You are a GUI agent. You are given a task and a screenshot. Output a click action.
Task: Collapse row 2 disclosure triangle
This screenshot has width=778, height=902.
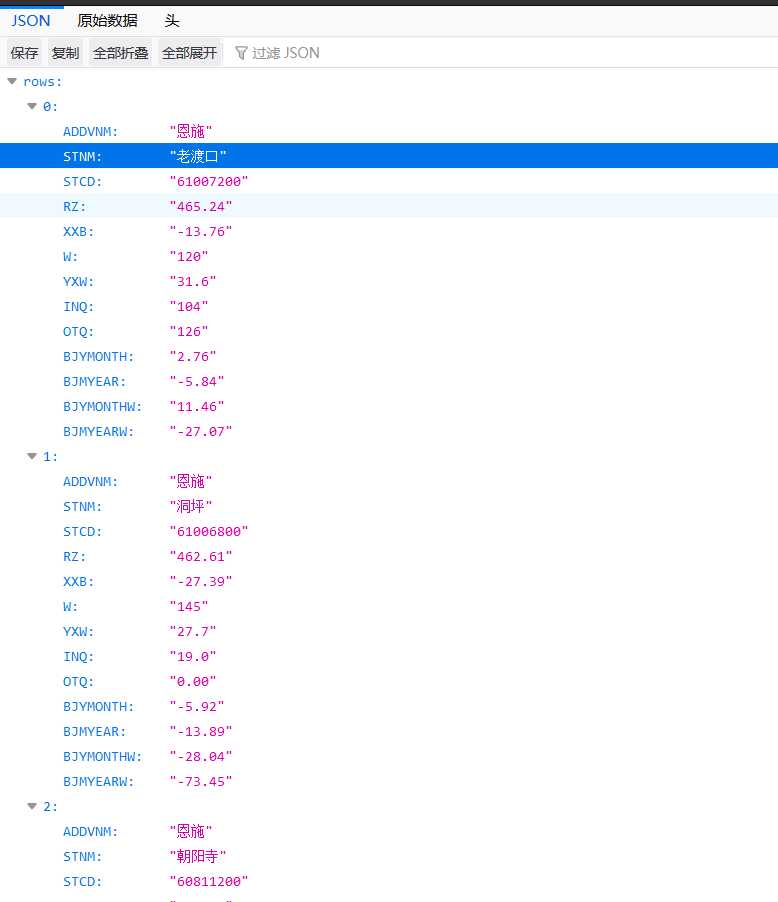[x=32, y=806]
